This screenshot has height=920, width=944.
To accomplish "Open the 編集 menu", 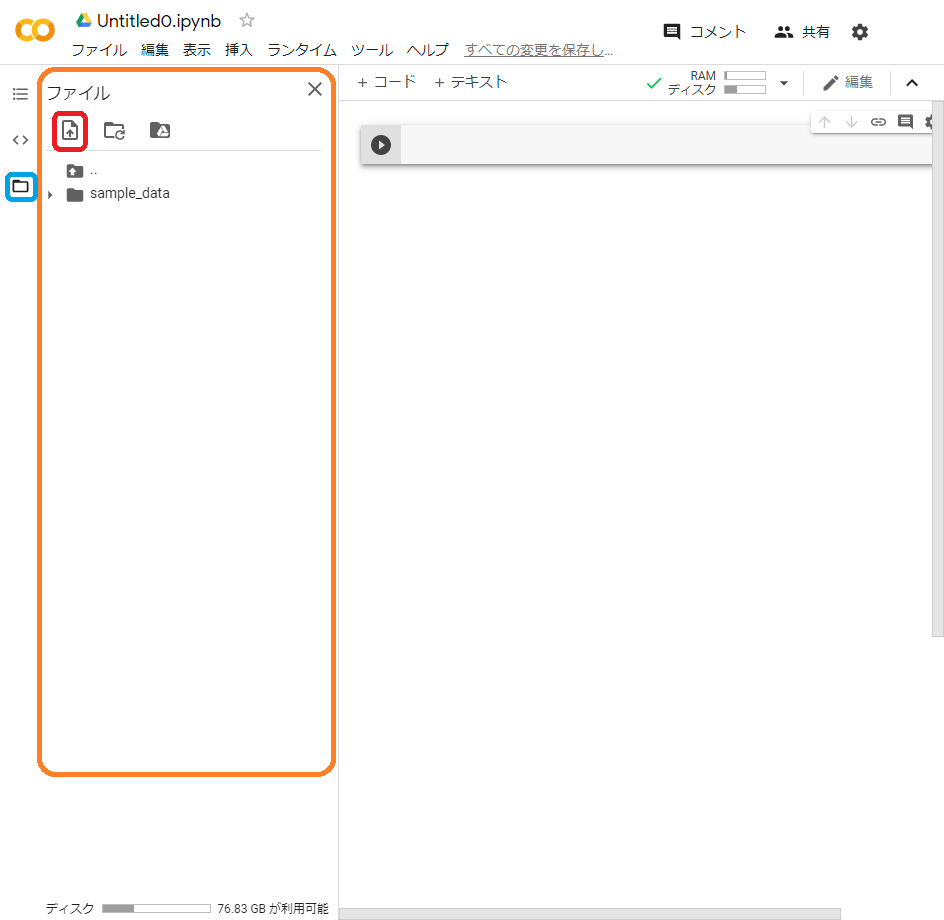I will [x=155, y=50].
